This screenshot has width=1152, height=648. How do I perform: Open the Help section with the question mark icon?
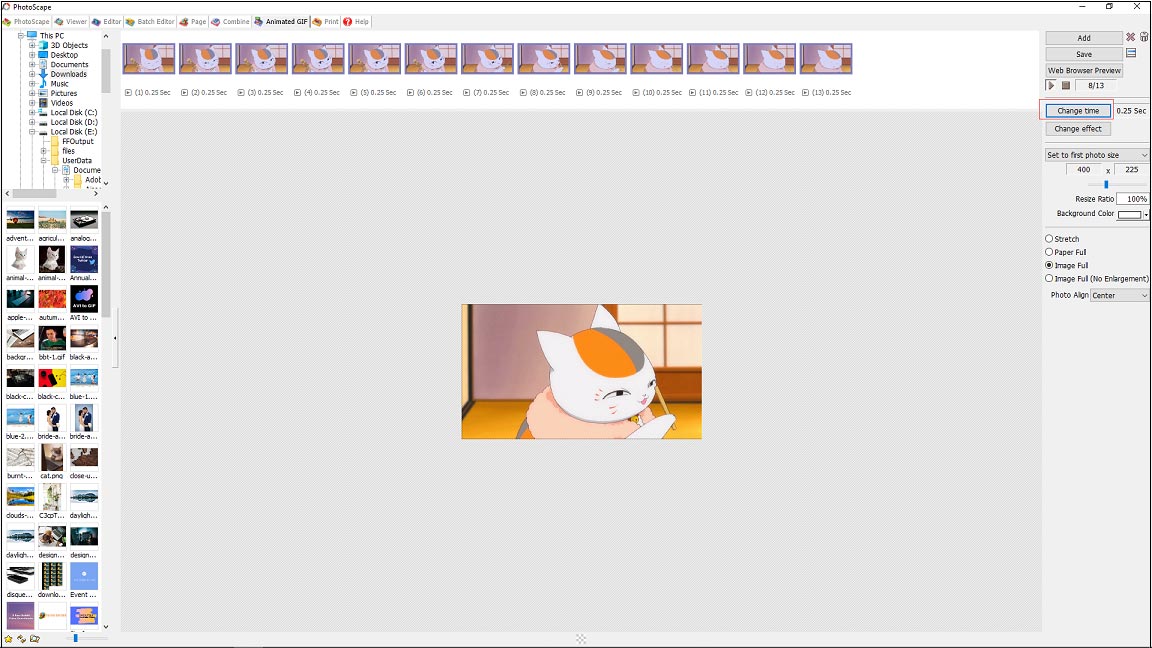coord(355,21)
